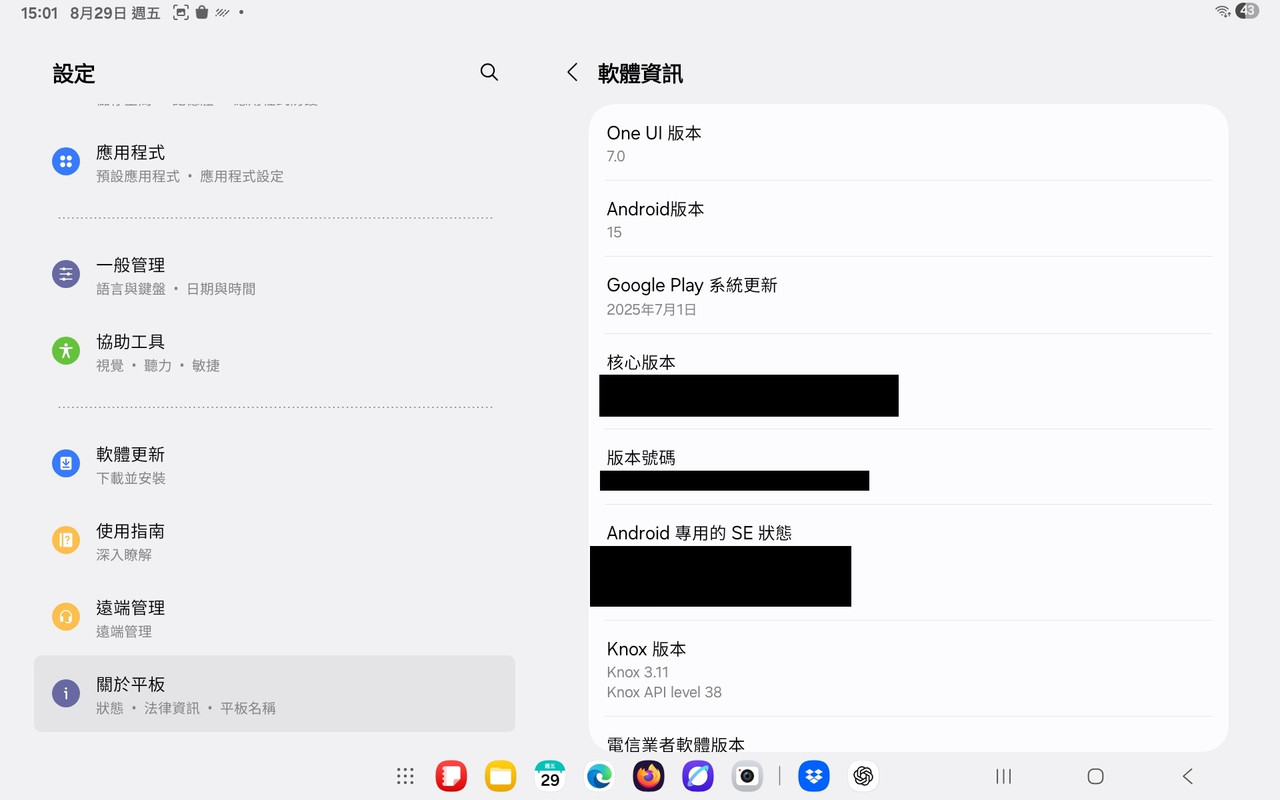Tap Google Play 系統更新 entry
Screen dimensions: 1280x800
[908, 296]
